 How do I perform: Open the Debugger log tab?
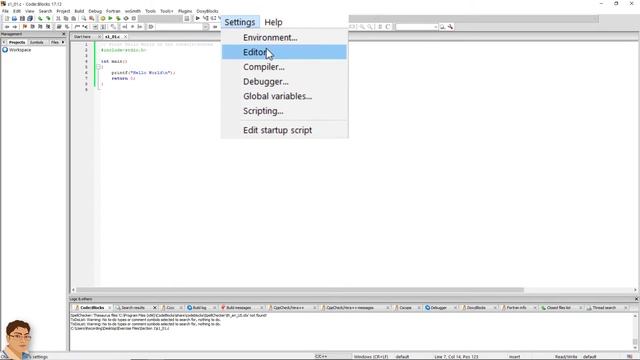[438, 308]
